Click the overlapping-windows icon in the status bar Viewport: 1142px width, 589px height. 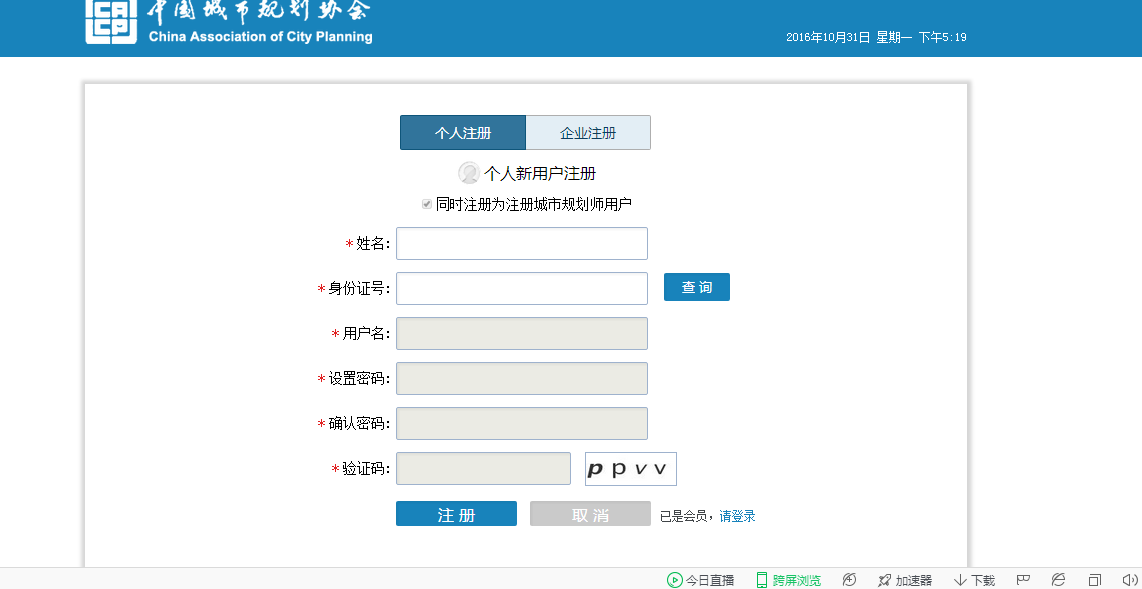[x=1095, y=580]
